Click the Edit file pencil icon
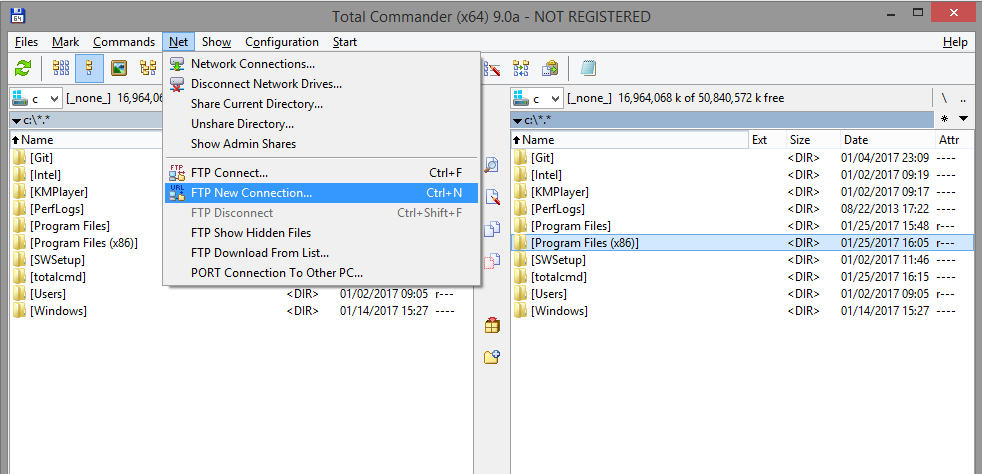The width and height of the screenshot is (982, 474). [x=492, y=197]
